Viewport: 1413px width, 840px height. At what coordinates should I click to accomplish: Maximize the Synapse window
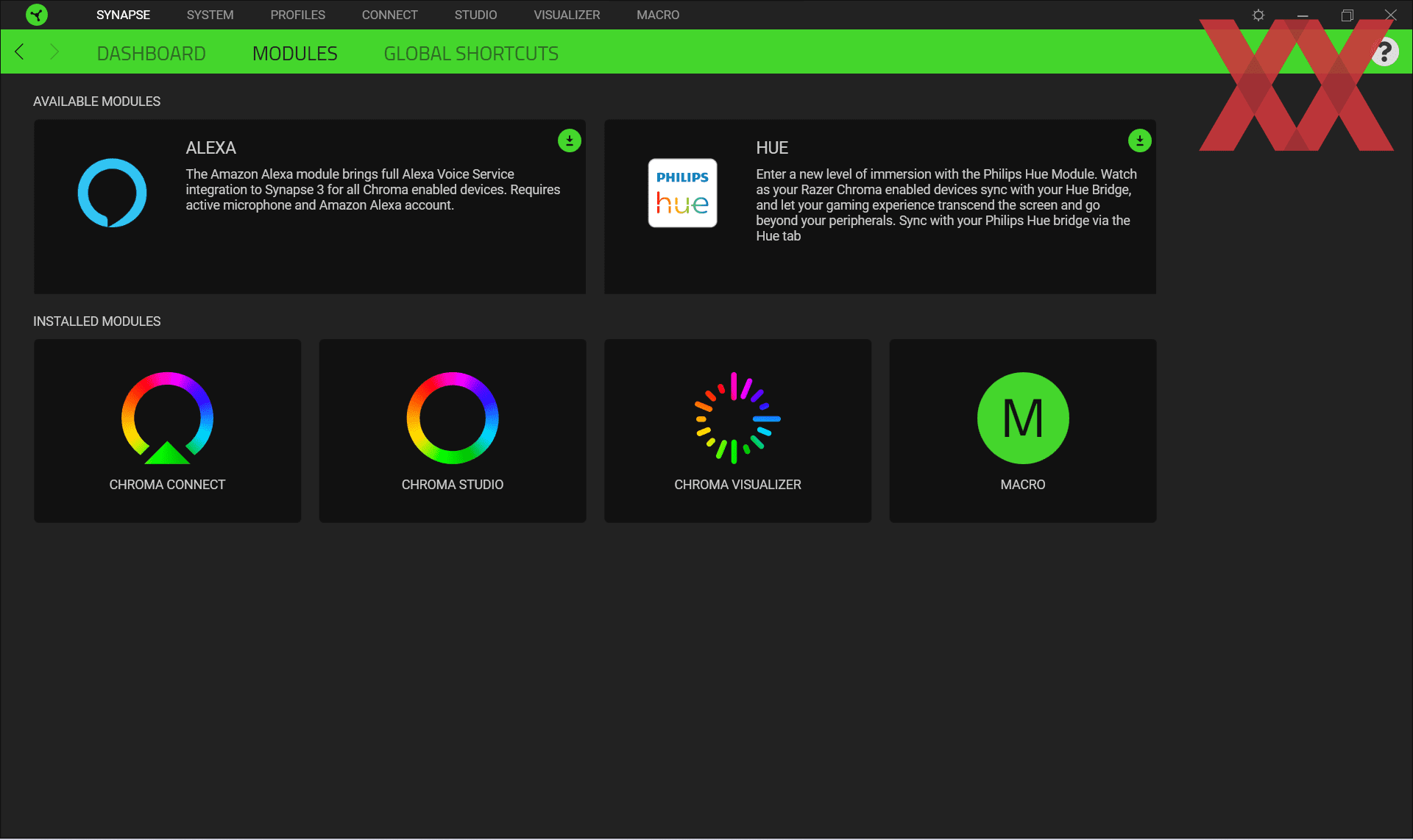[1347, 15]
